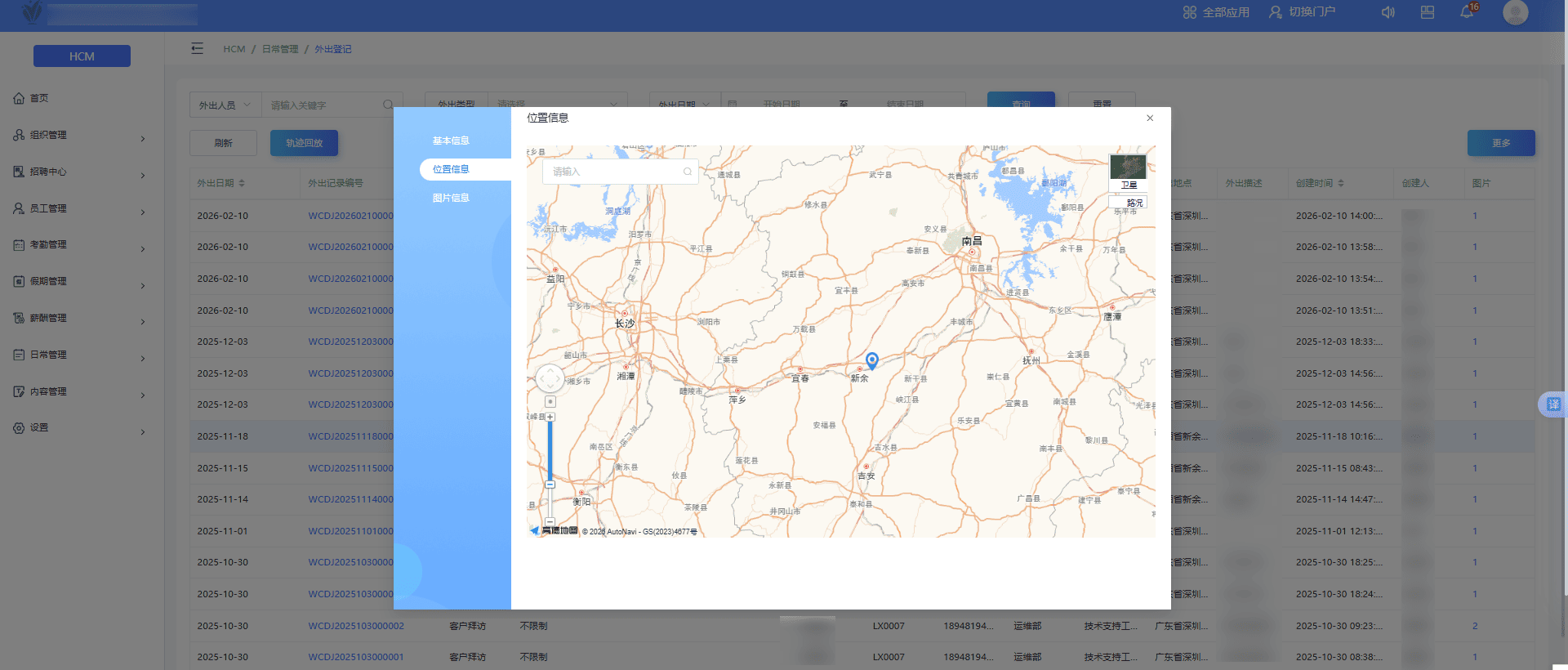Zoom in the map with plus button
This screenshot has height=670, width=1568.
tap(550, 417)
